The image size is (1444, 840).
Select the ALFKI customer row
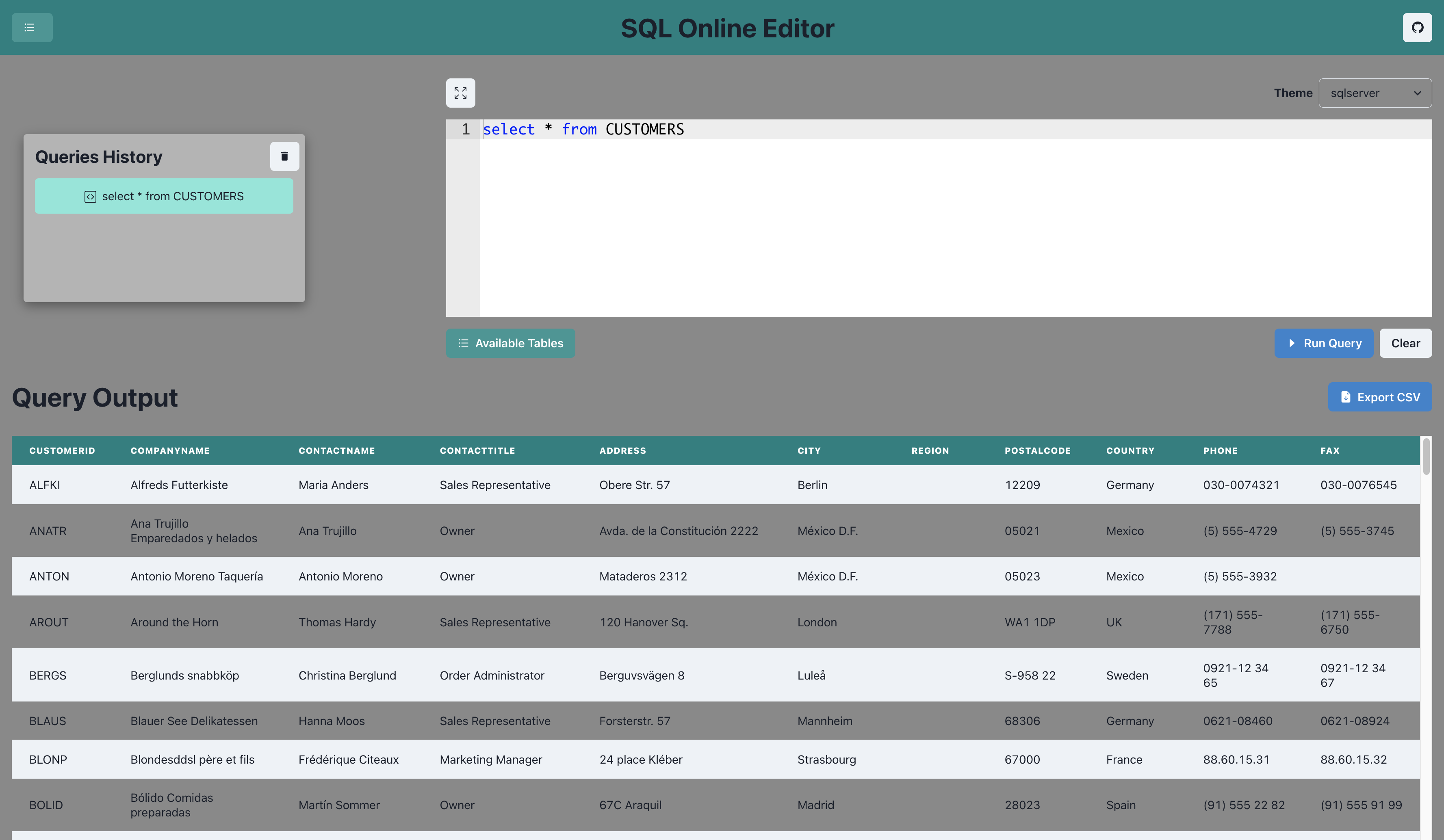pos(45,485)
